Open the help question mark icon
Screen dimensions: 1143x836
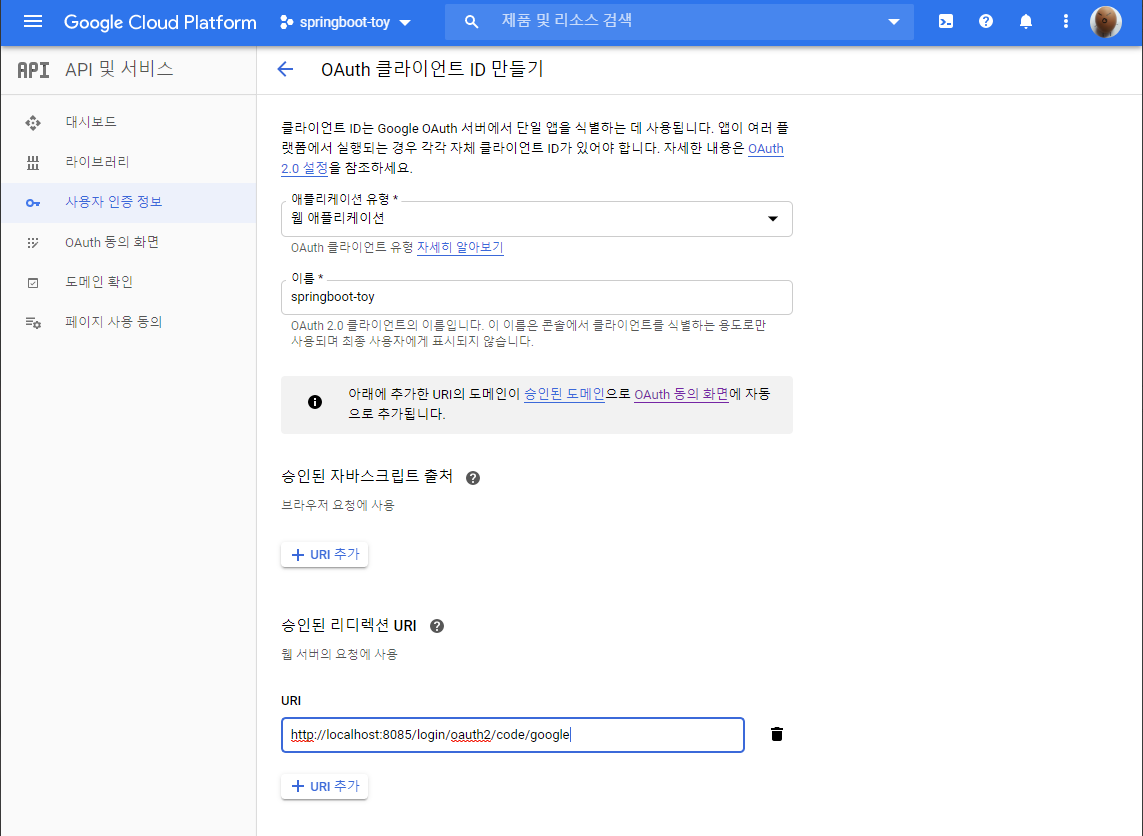click(x=986, y=22)
